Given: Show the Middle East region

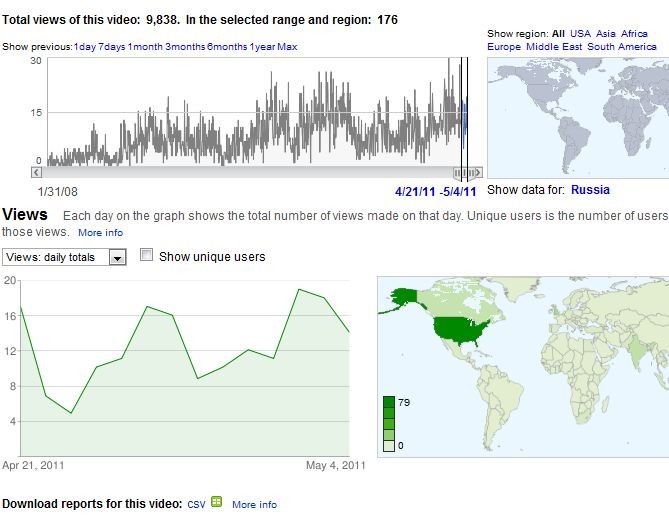Looking at the screenshot, I should pos(554,47).
